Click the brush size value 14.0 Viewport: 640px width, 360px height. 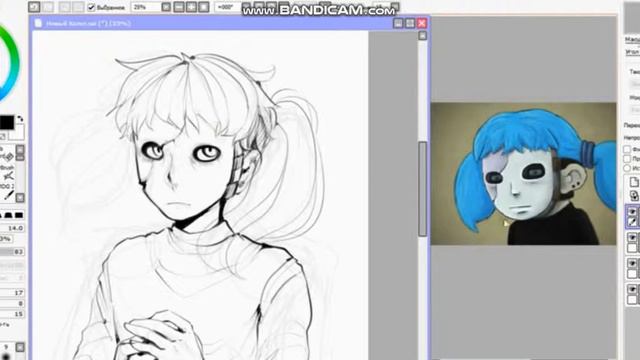point(12,228)
